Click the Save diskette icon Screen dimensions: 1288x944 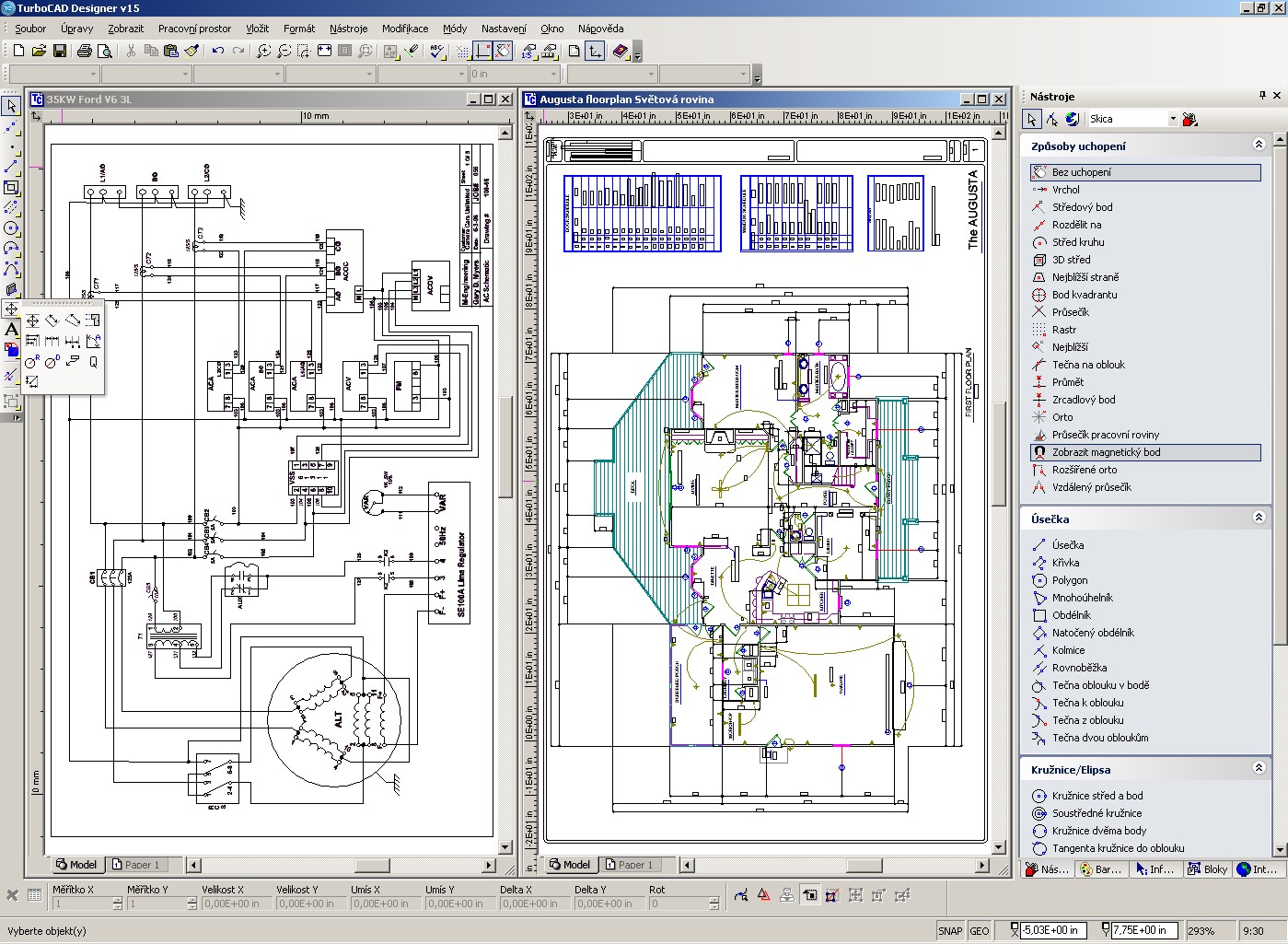point(60,51)
